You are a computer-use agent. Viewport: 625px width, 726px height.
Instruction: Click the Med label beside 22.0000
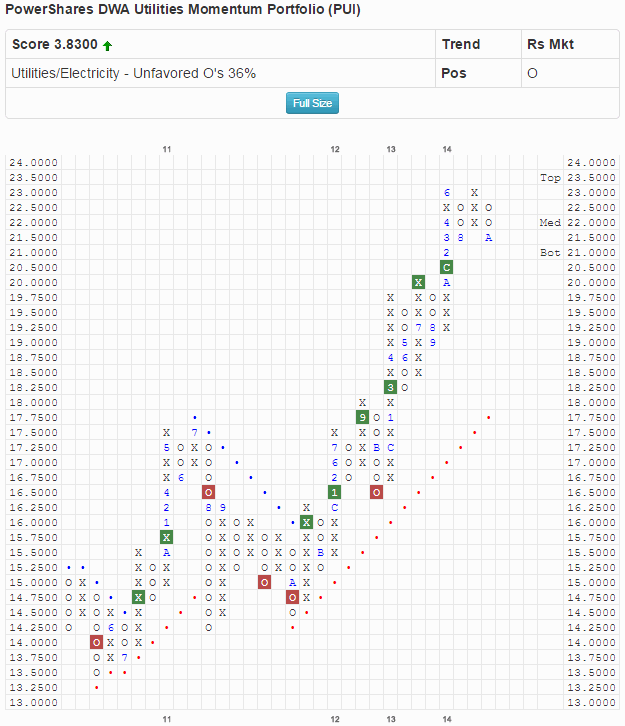click(550, 222)
